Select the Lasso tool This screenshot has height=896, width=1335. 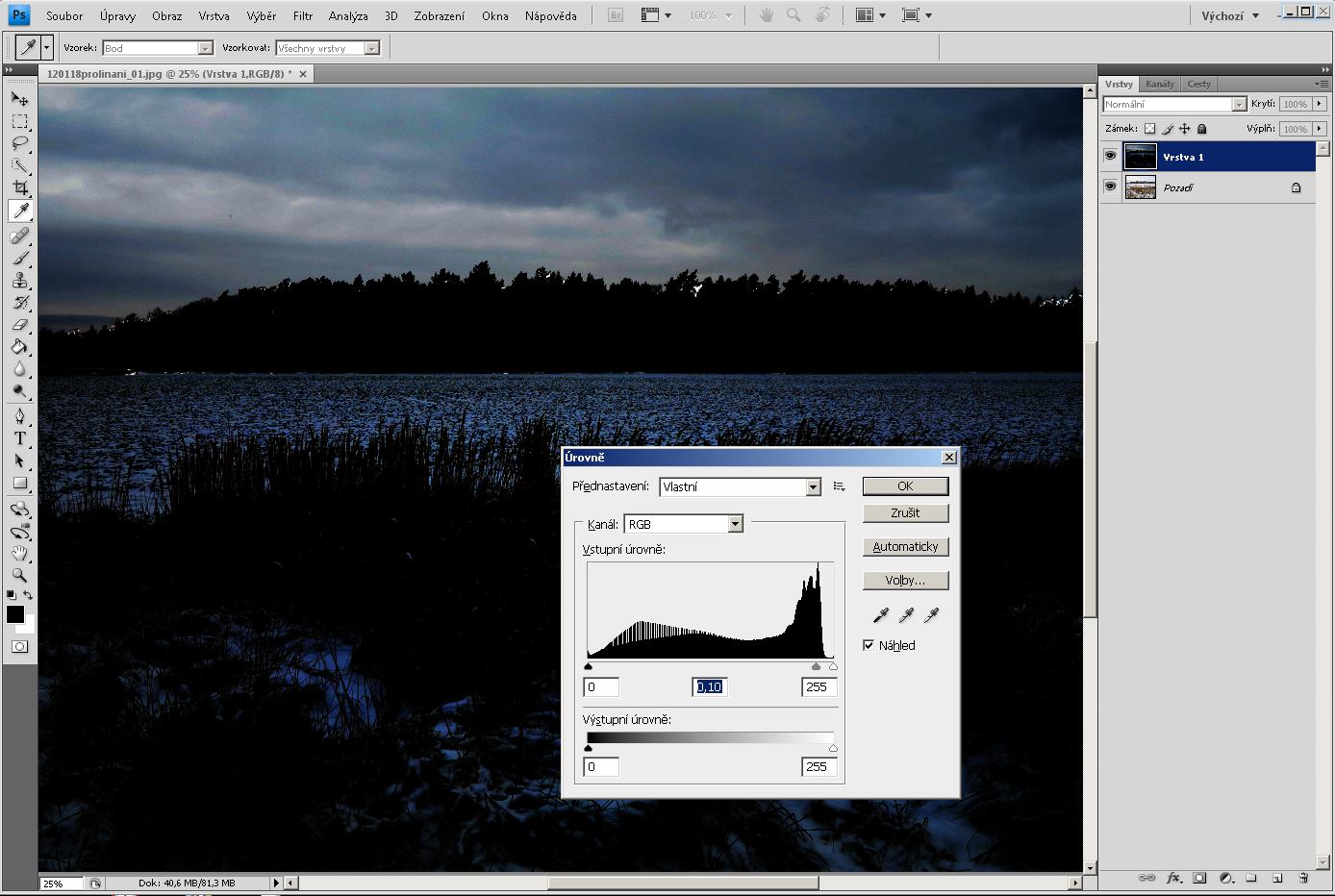pos(19,143)
